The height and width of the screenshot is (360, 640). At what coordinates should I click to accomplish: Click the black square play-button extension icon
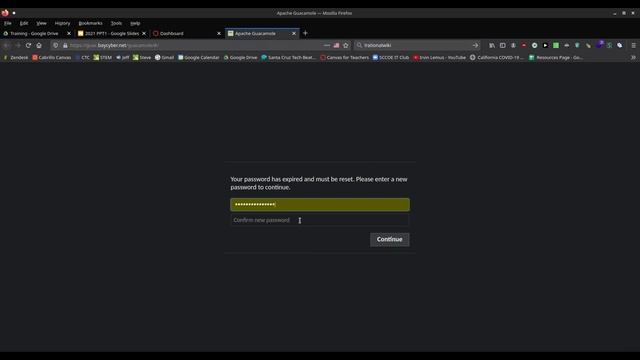(x=545, y=45)
